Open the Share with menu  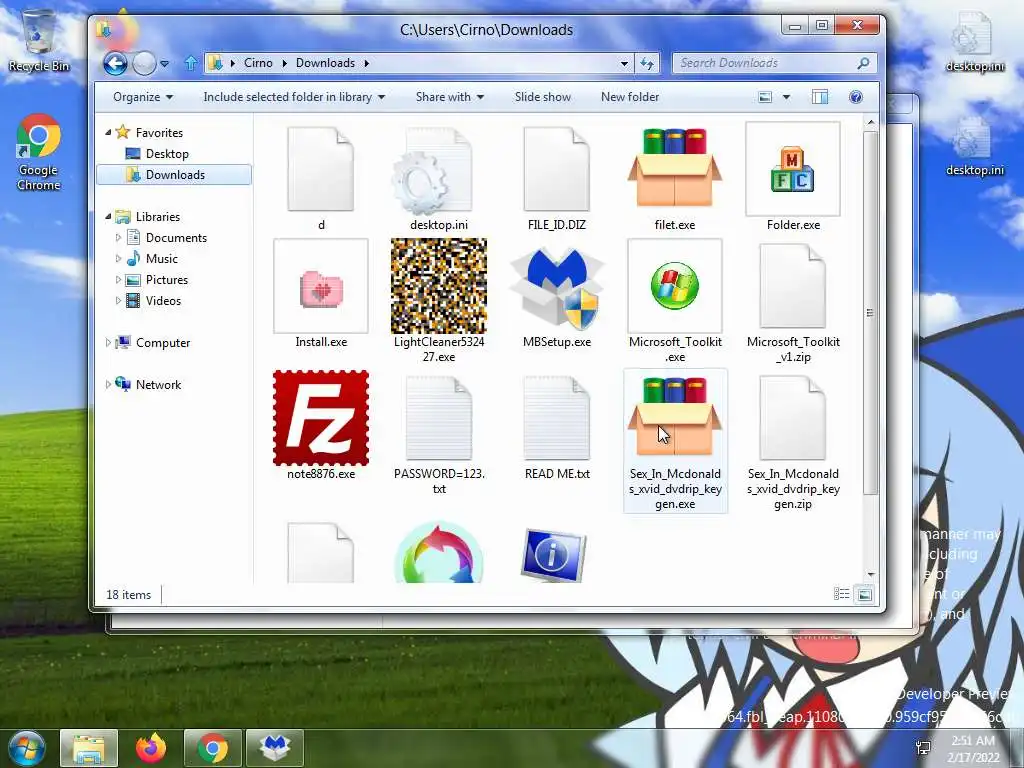450,97
